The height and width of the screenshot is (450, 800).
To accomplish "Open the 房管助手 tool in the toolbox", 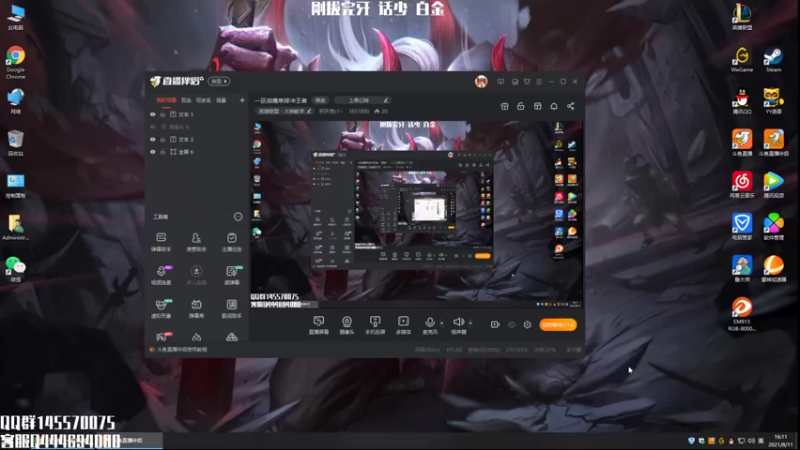I will [196, 242].
